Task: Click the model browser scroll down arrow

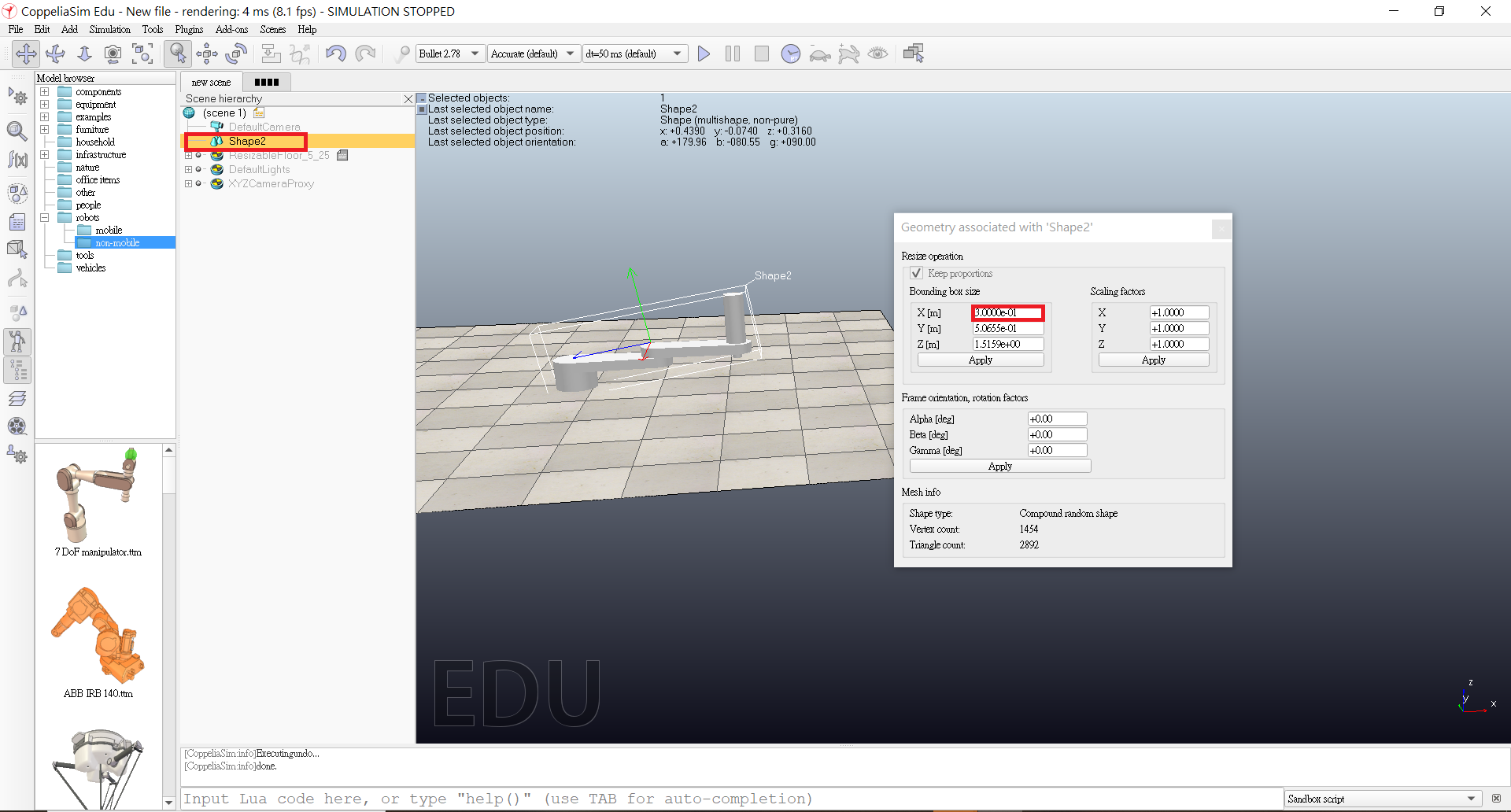Action: point(169,803)
